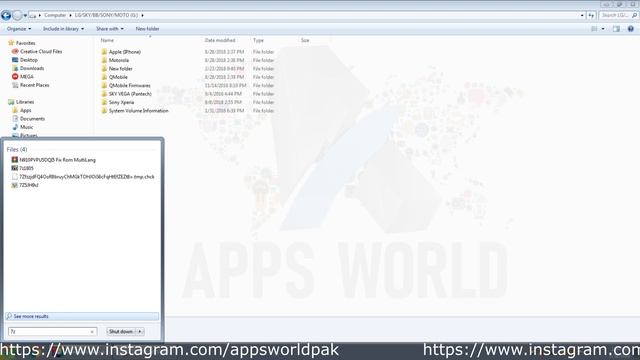Viewport: 640px width, 360px height.
Task: Click Computer in the address path
Action: pyautogui.click(x=55, y=15)
